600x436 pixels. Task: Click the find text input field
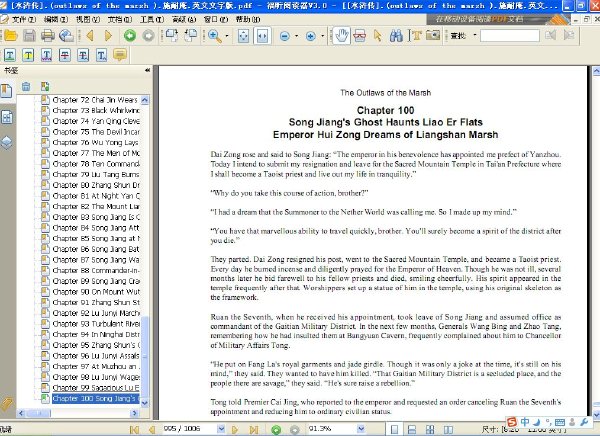click(510, 36)
